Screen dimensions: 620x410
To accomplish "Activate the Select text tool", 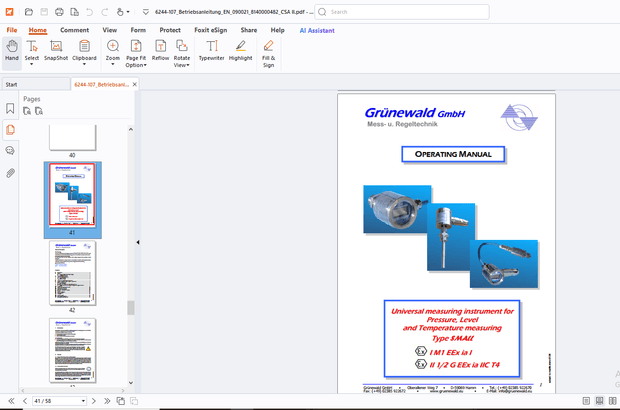I will pyautogui.click(x=32, y=52).
